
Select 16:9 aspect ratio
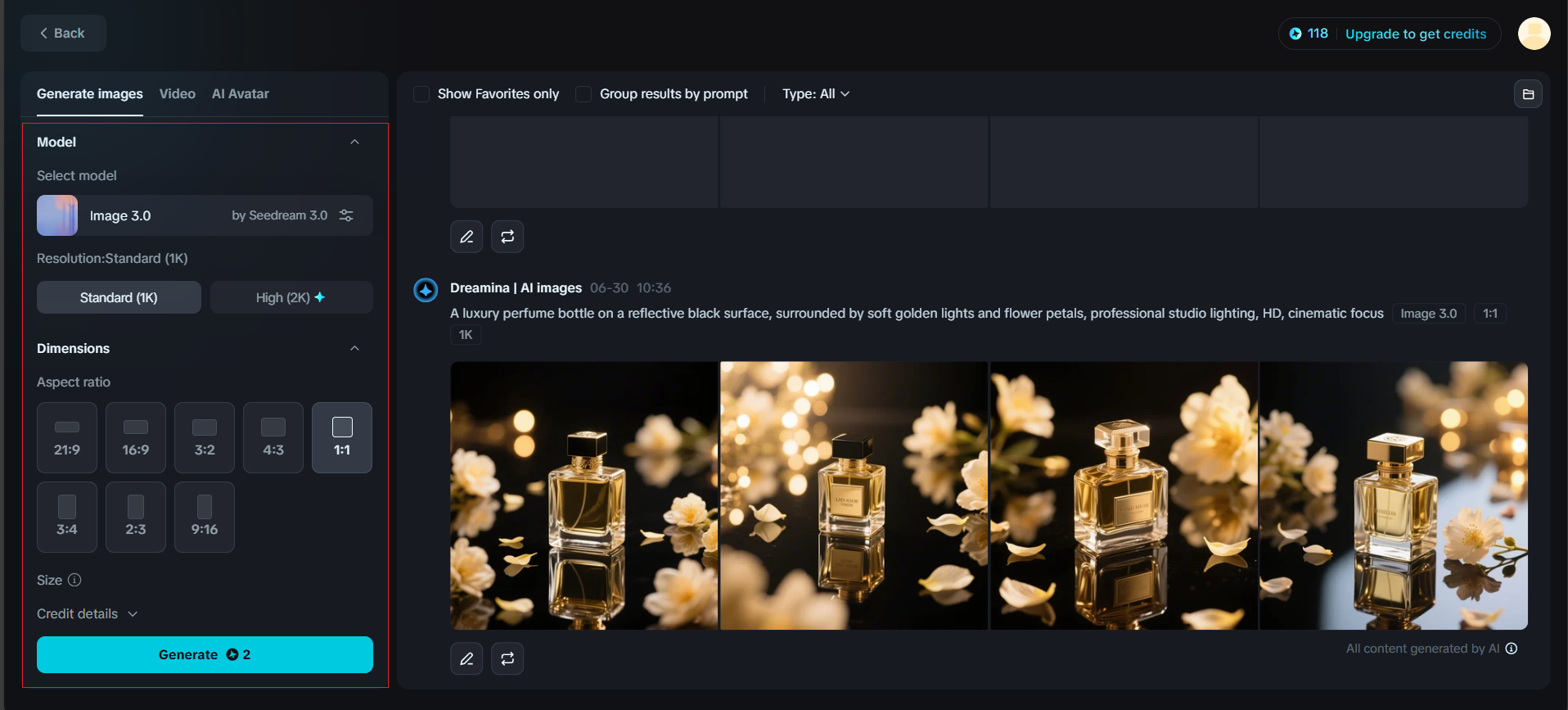point(136,437)
